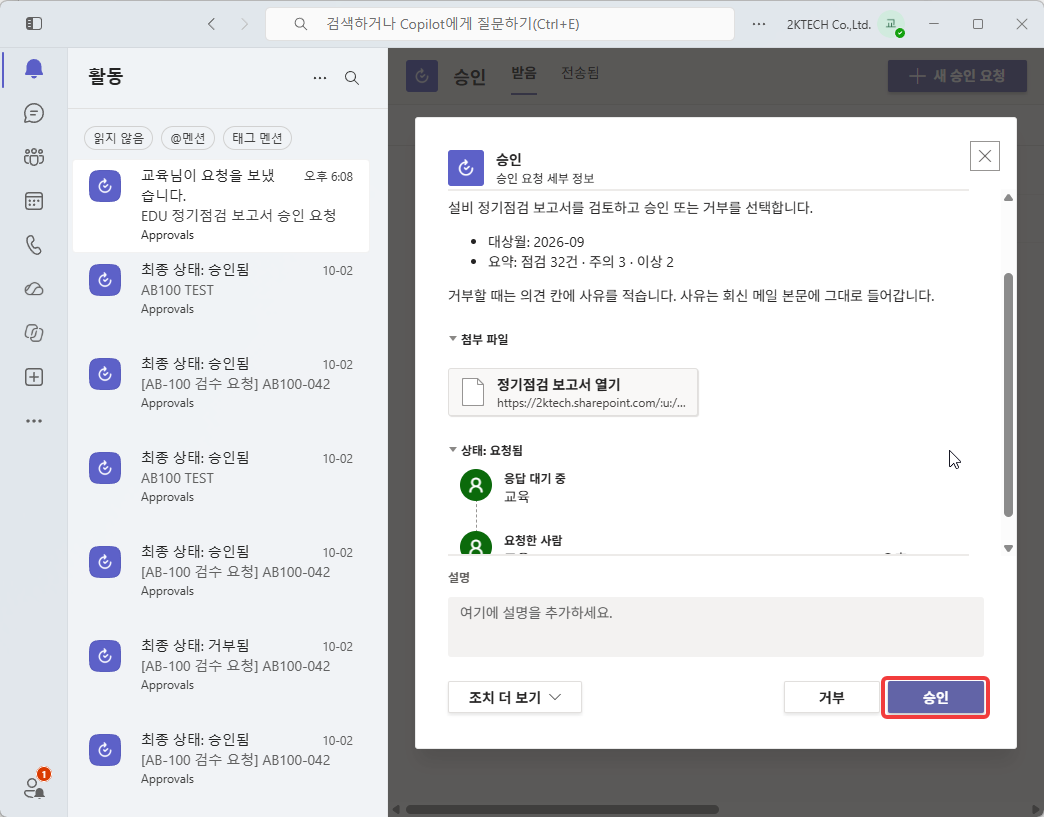The image size is (1044, 817).
Task: Filter the feed by 읽지 않음
Action: click(119, 138)
